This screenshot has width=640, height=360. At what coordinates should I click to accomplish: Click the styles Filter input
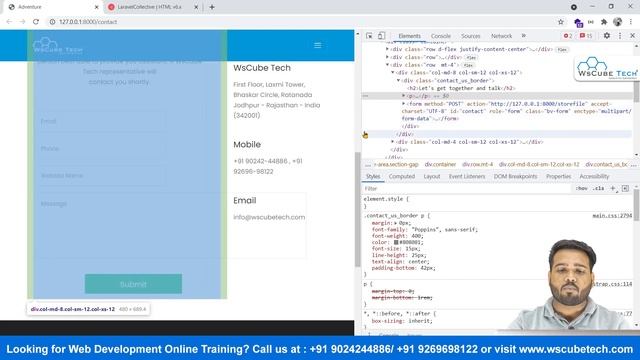pos(465,189)
